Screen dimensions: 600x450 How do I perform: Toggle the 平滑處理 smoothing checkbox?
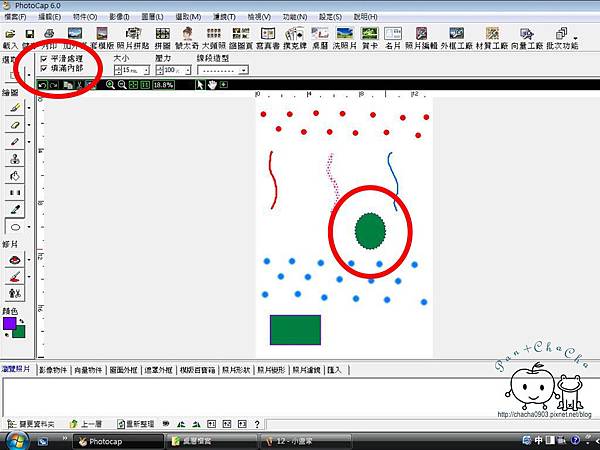coord(44,59)
